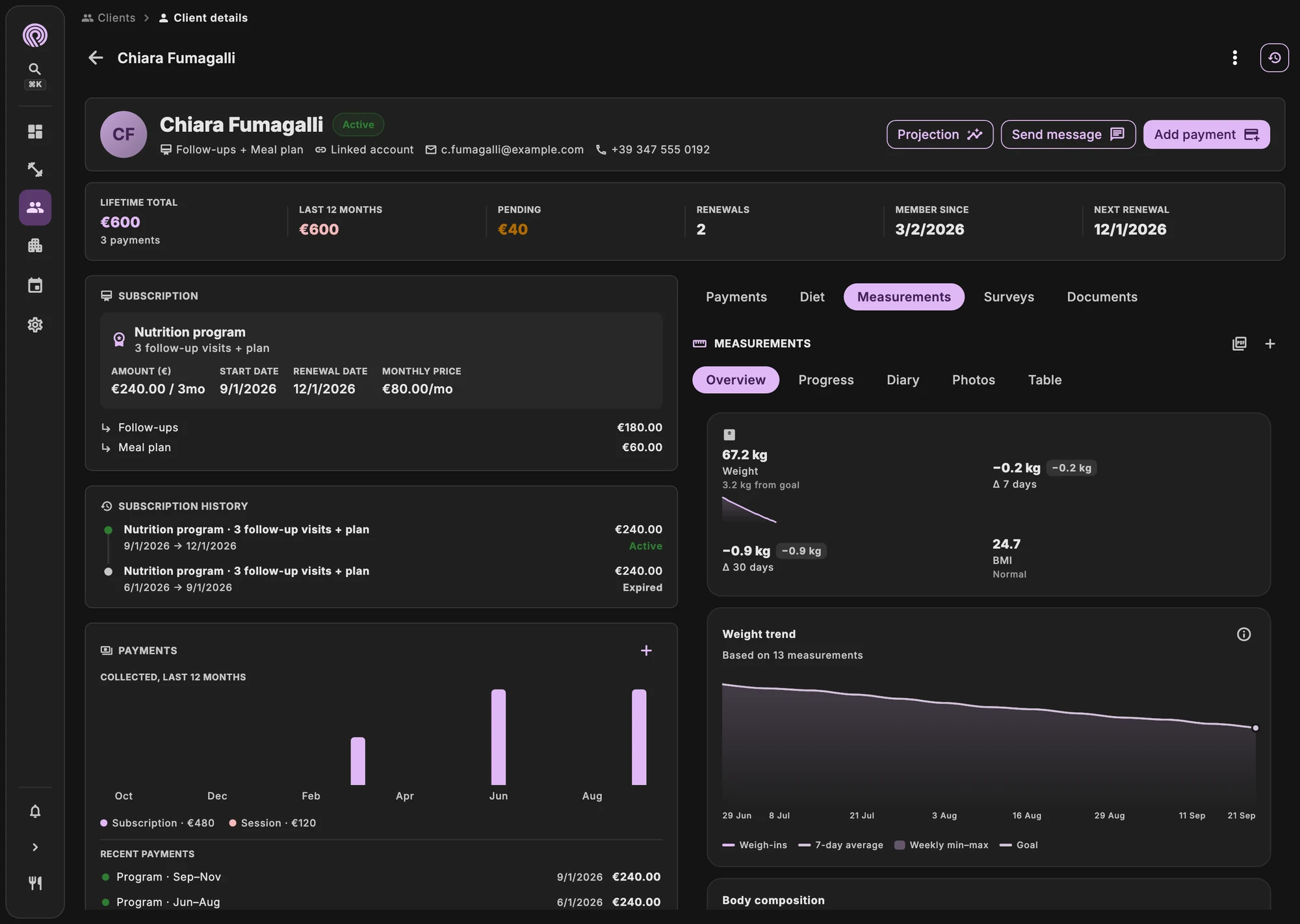Navigate to Clients breadcrumb

[x=109, y=18]
